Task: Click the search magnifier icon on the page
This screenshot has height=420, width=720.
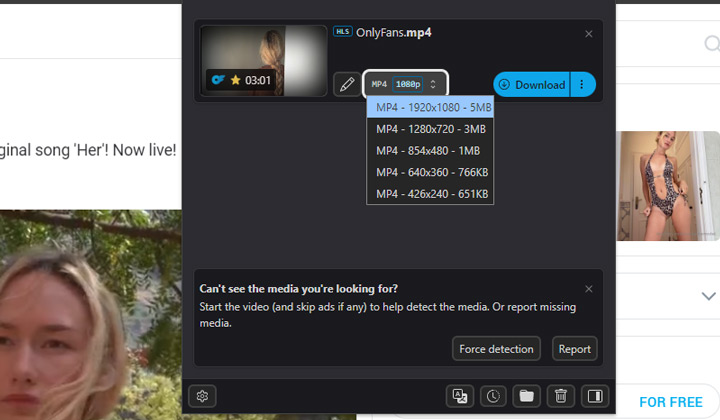Action: tap(712, 44)
